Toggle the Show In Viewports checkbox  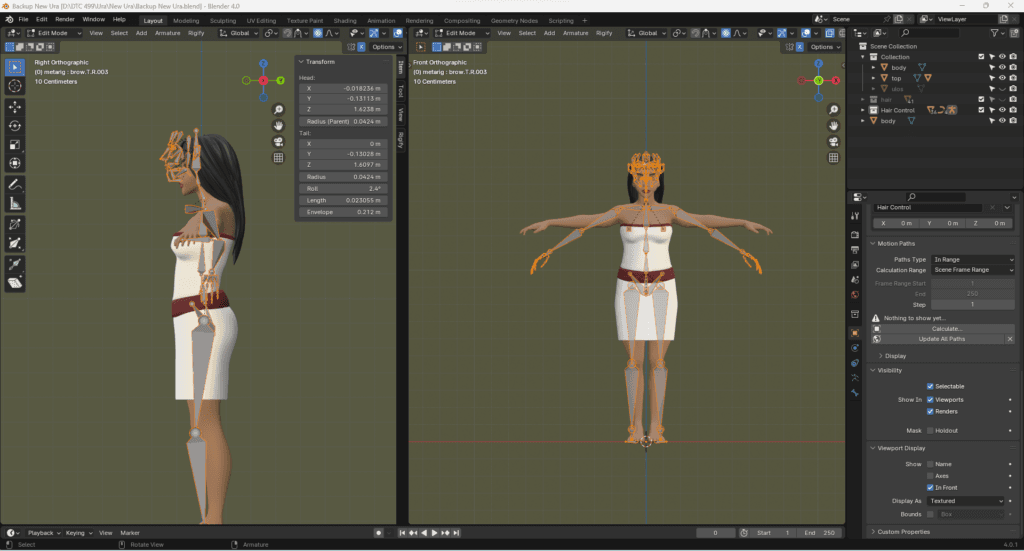(x=930, y=400)
